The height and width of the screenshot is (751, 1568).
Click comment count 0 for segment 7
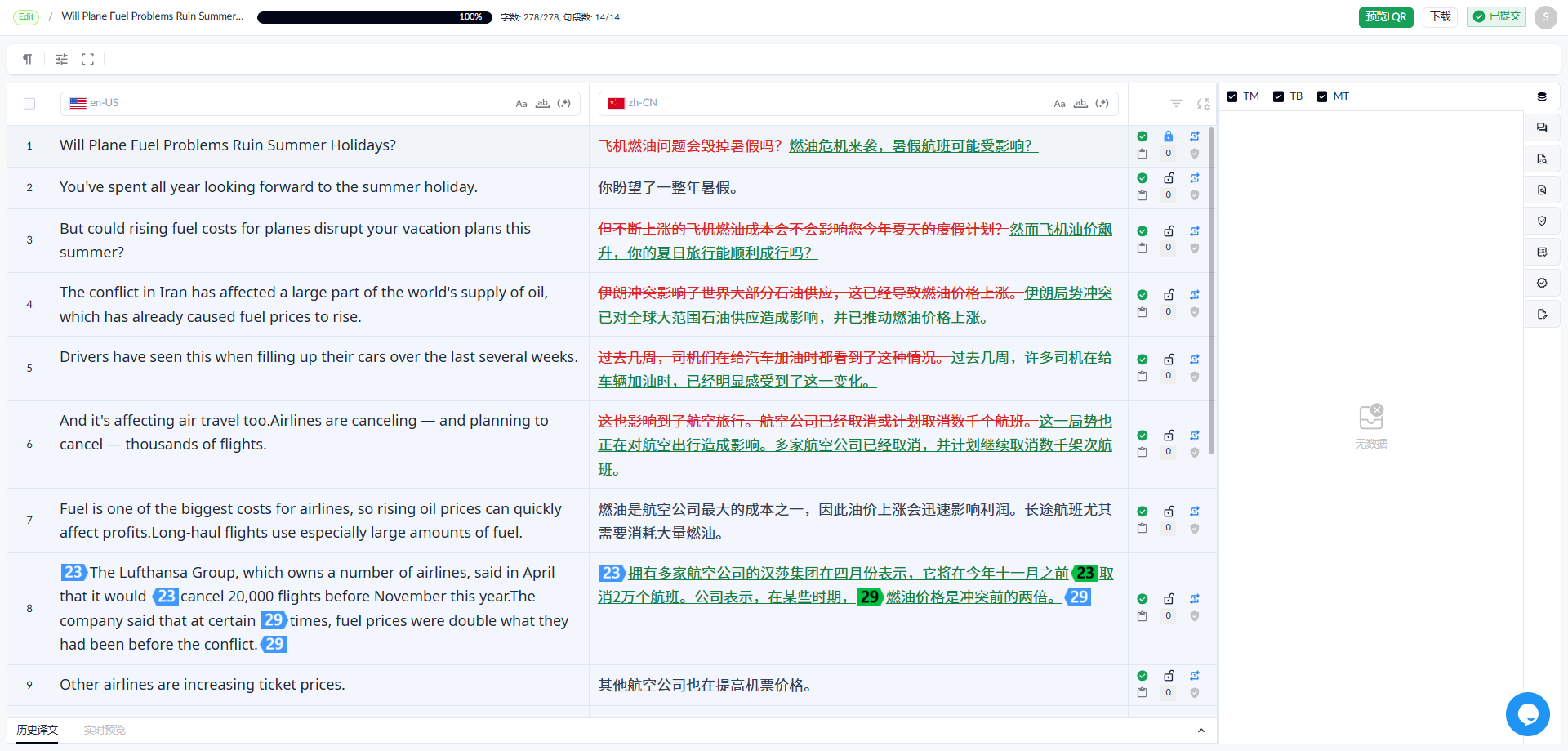coord(1169,528)
